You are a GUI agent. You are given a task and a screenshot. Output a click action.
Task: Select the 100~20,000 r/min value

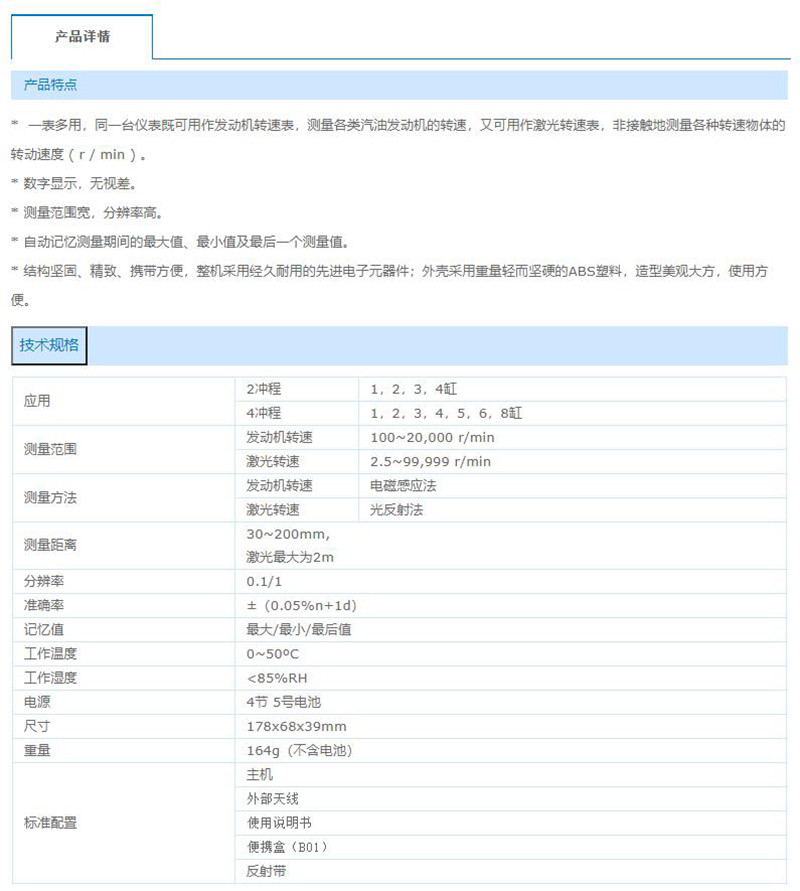click(432, 437)
